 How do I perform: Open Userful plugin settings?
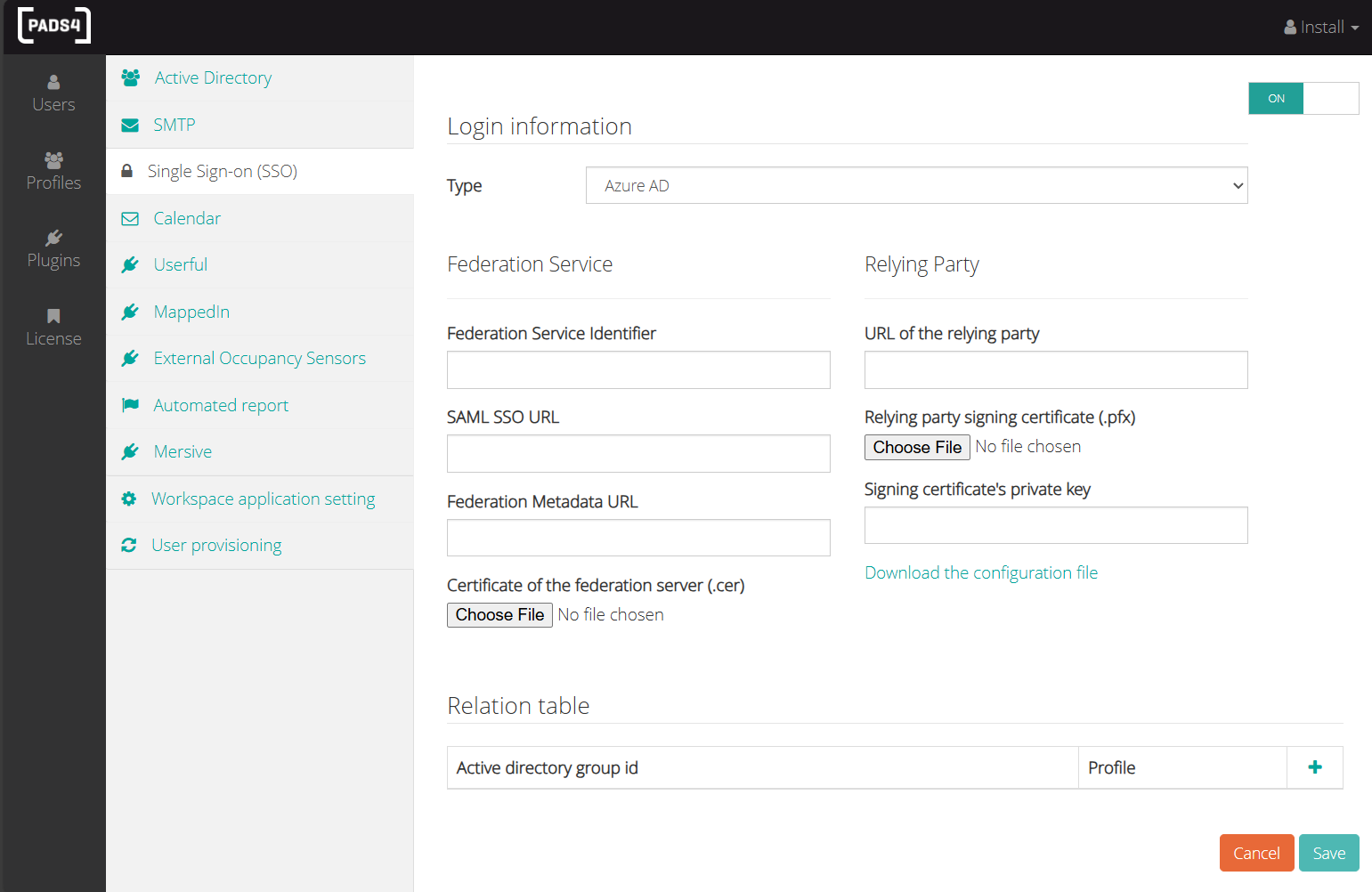point(260,264)
